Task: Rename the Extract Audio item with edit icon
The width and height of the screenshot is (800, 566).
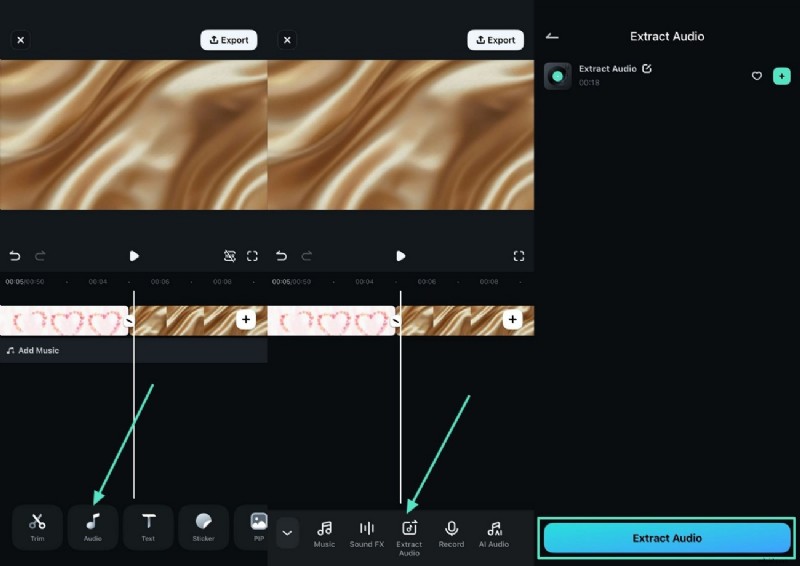Action: (x=647, y=68)
